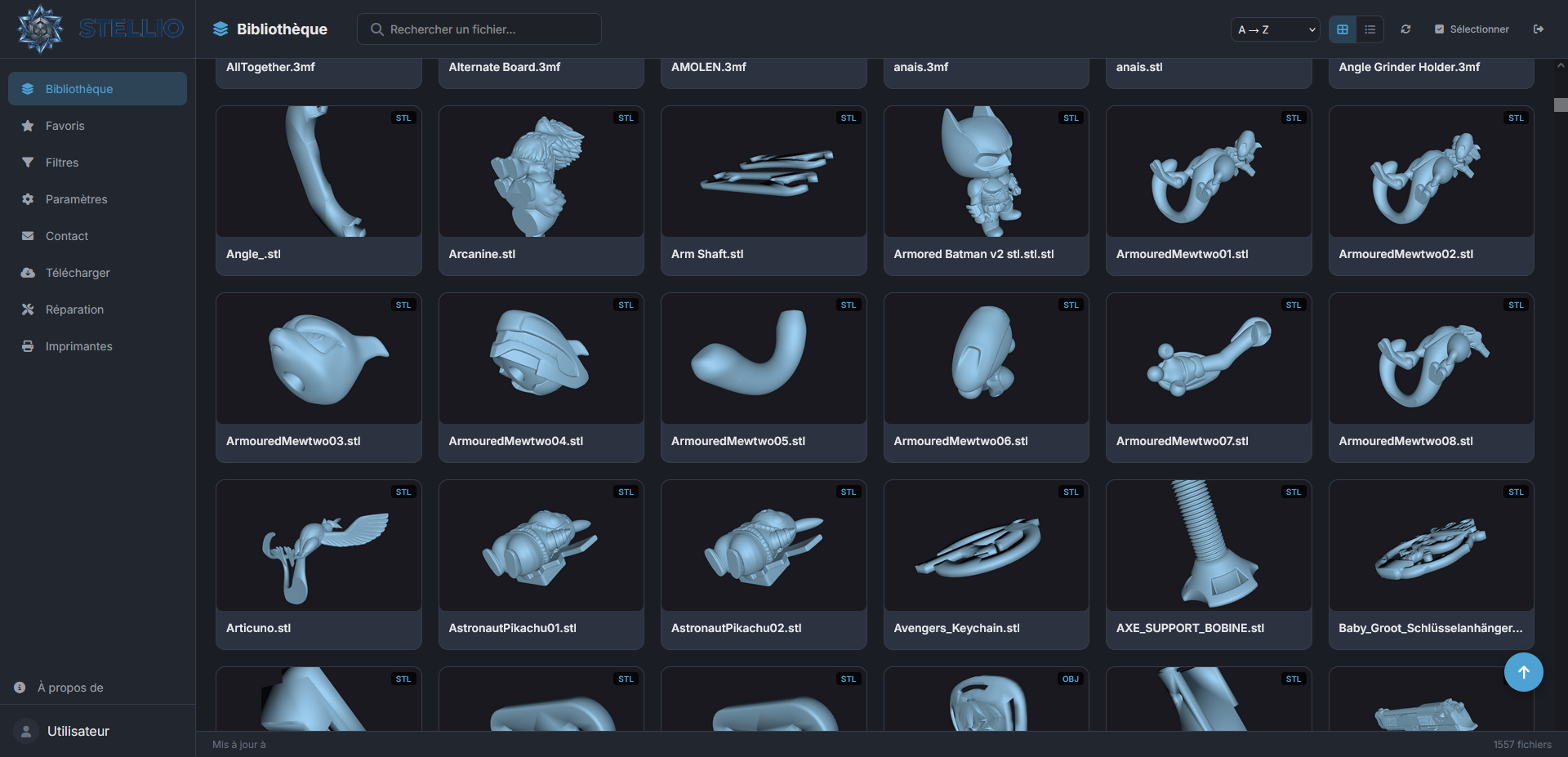This screenshot has width=1568, height=757.
Task: Switch to grid view
Action: 1343,29
